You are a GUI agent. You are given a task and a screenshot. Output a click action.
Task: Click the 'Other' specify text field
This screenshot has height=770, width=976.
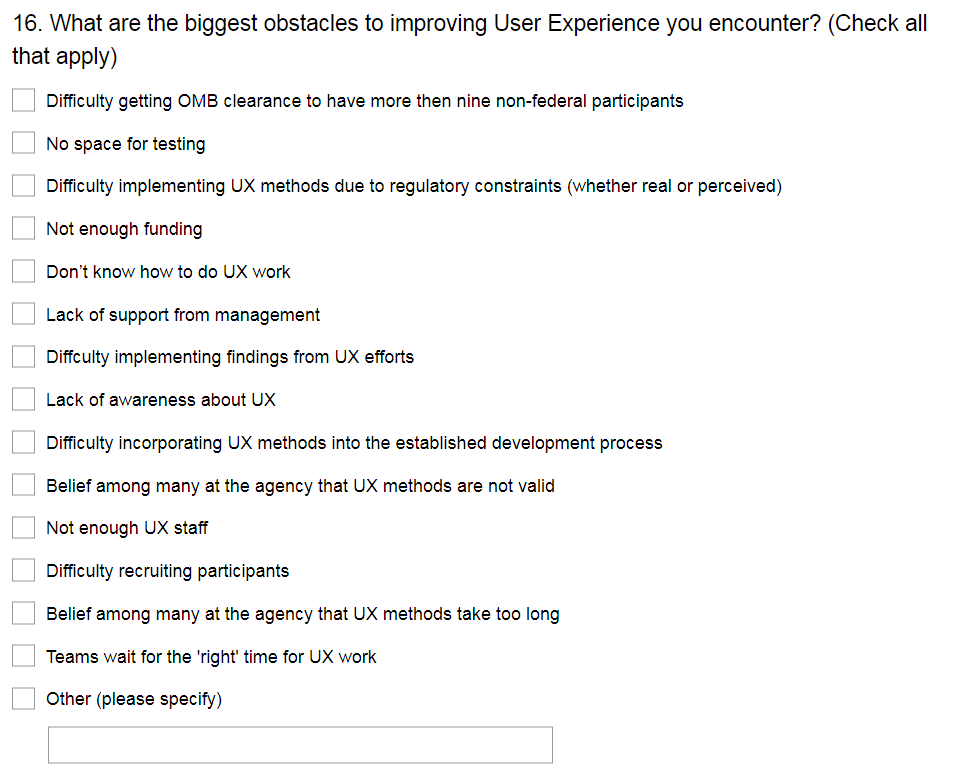click(x=300, y=745)
